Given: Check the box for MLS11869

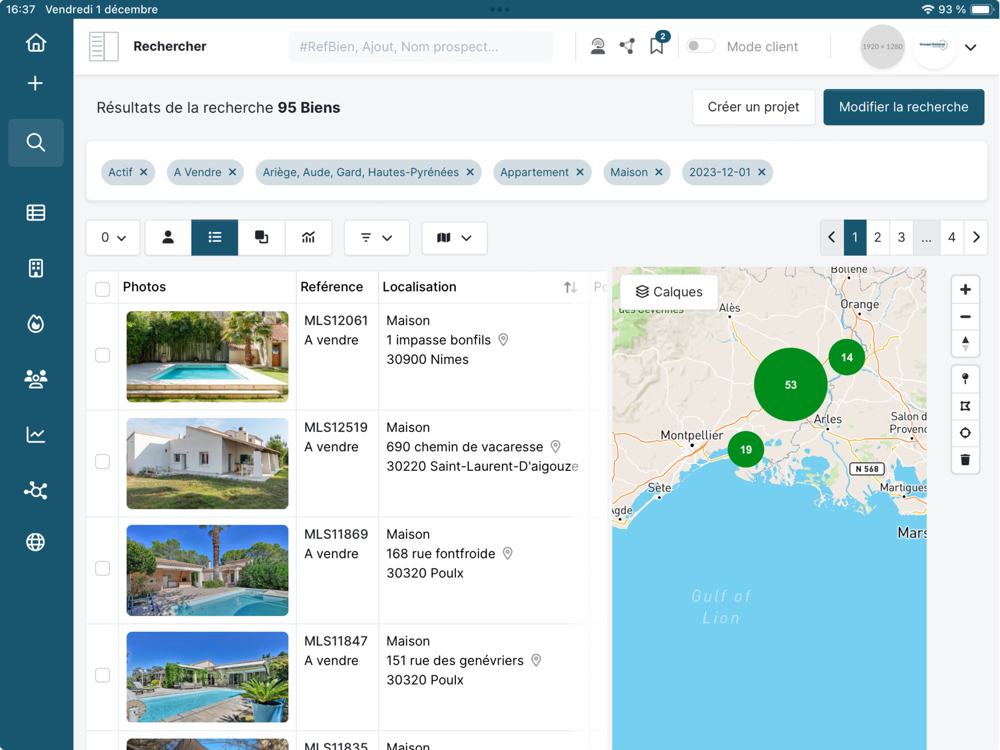Looking at the screenshot, I should tap(103, 568).
